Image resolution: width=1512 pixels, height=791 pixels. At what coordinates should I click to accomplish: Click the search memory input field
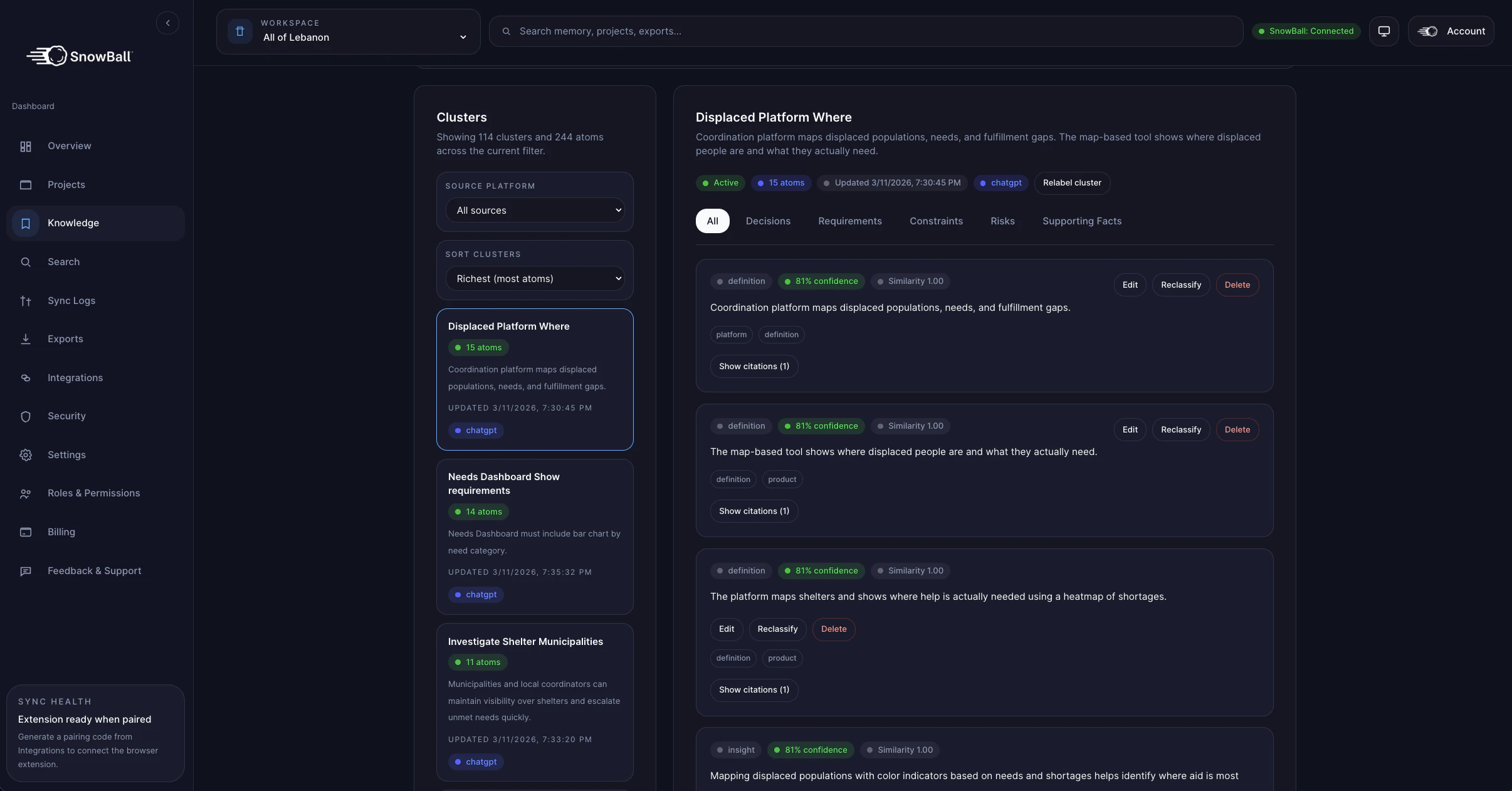865,31
